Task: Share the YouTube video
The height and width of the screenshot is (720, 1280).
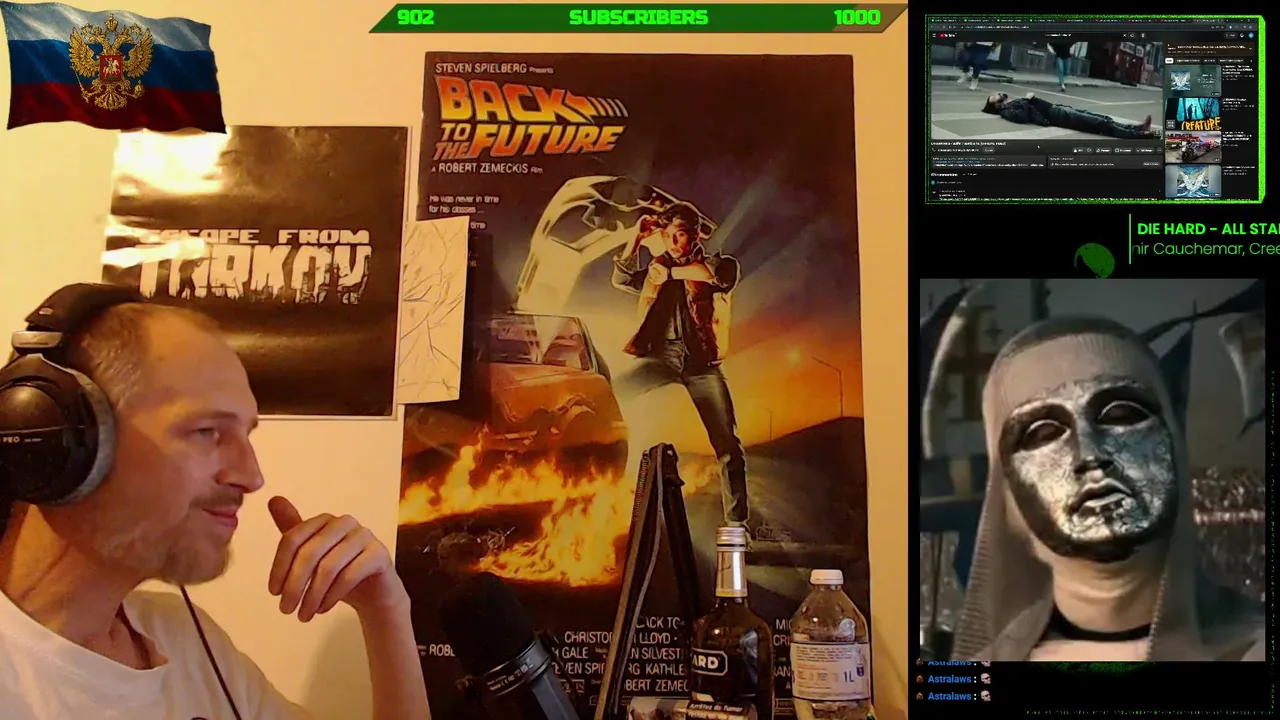Action: pyautogui.click(x=1105, y=150)
